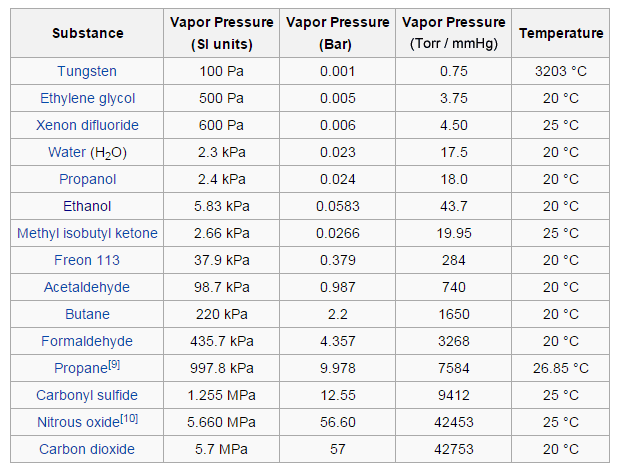The width and height of the screenshot is (620, 471).
Task: Click the Ethylene glycol link
Action: (x=87, y=98)
